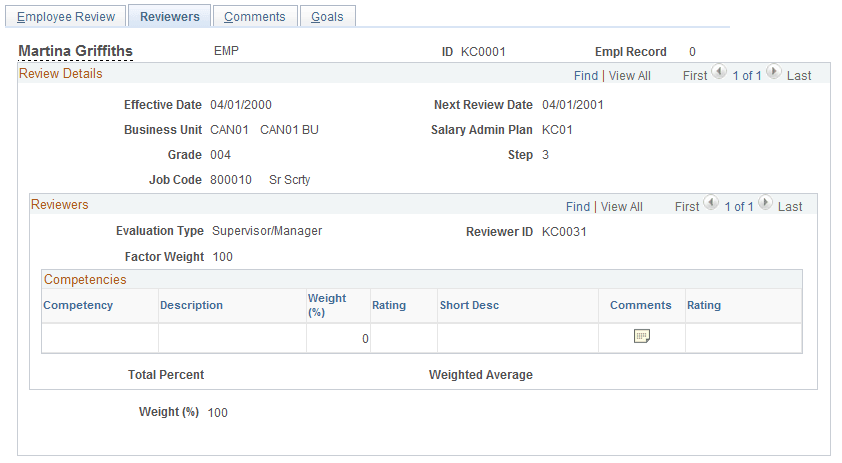Click the 1 of 1 counter in Review Details
842x463 pixels.
pyautogui.click(x=747, y=76)
